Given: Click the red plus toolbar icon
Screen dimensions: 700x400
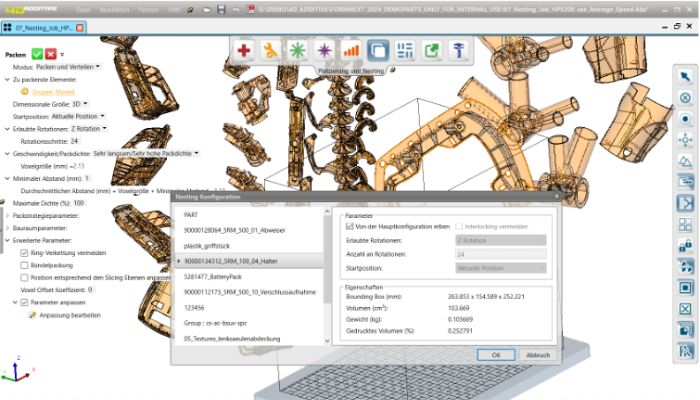Looking at the screenshot, I should tap(245, 49).
